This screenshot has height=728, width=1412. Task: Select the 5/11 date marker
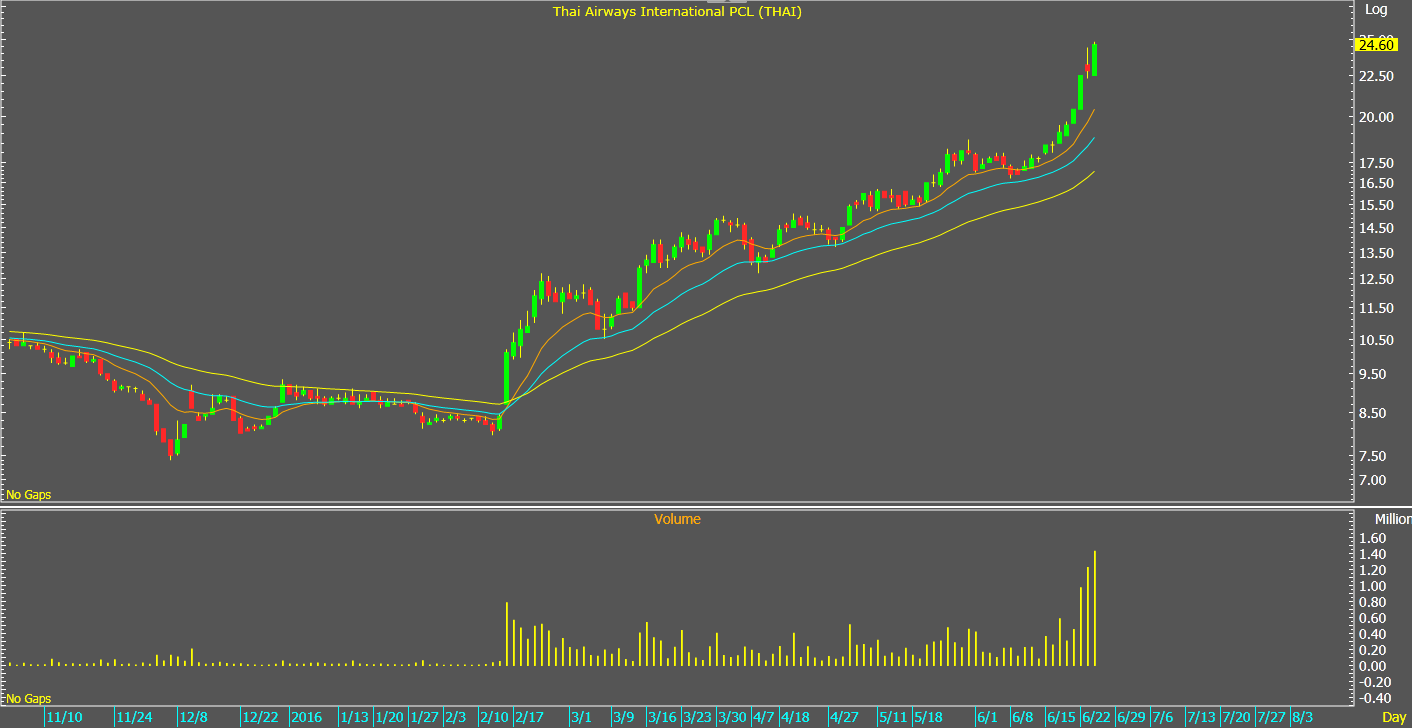pyautogui.click(x=894, y=718)
